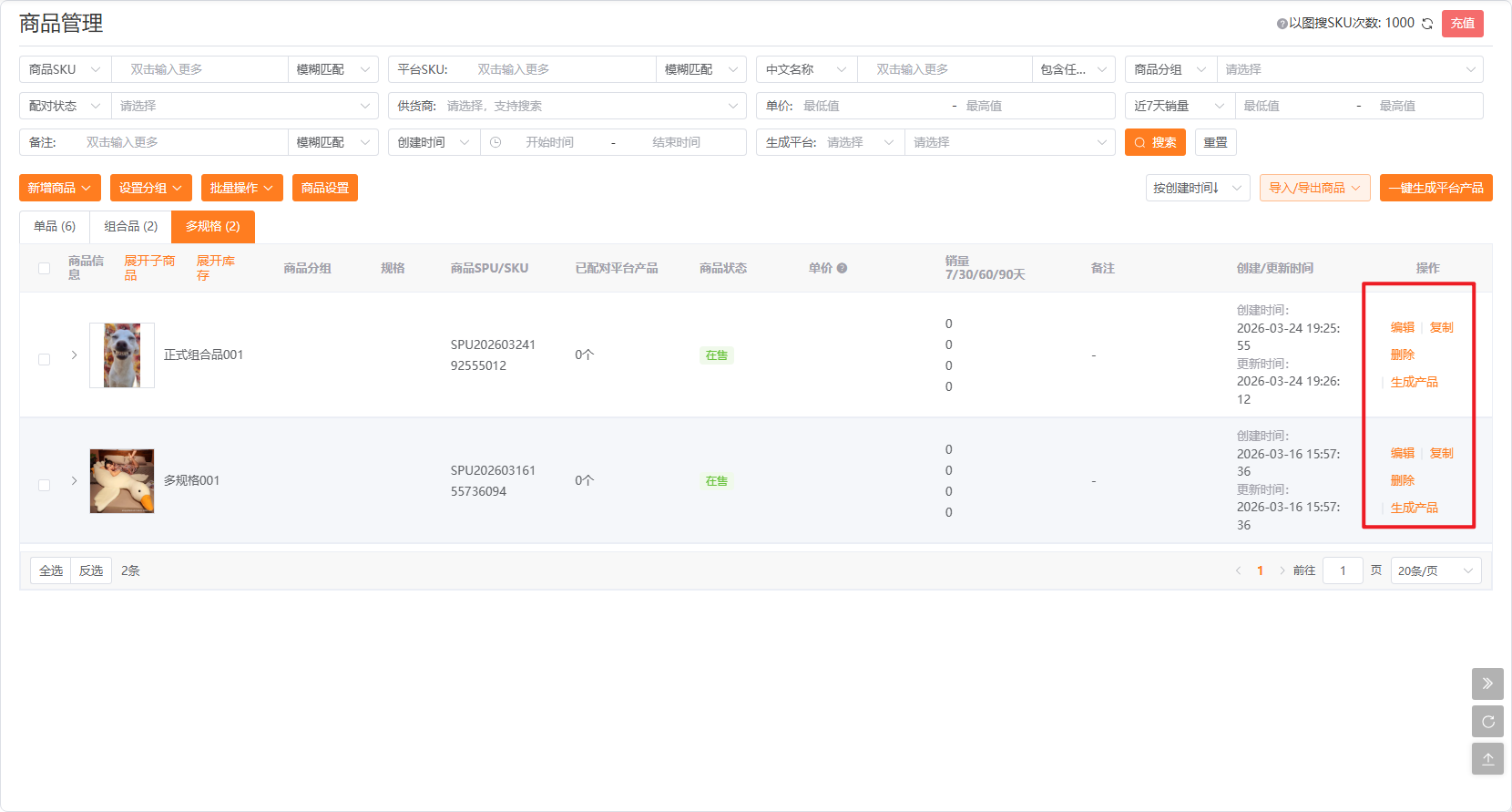Tick the checkbox for 正式组合品001 row
The width and height of the screenshot is (1512, 812).
click(44, 359)
